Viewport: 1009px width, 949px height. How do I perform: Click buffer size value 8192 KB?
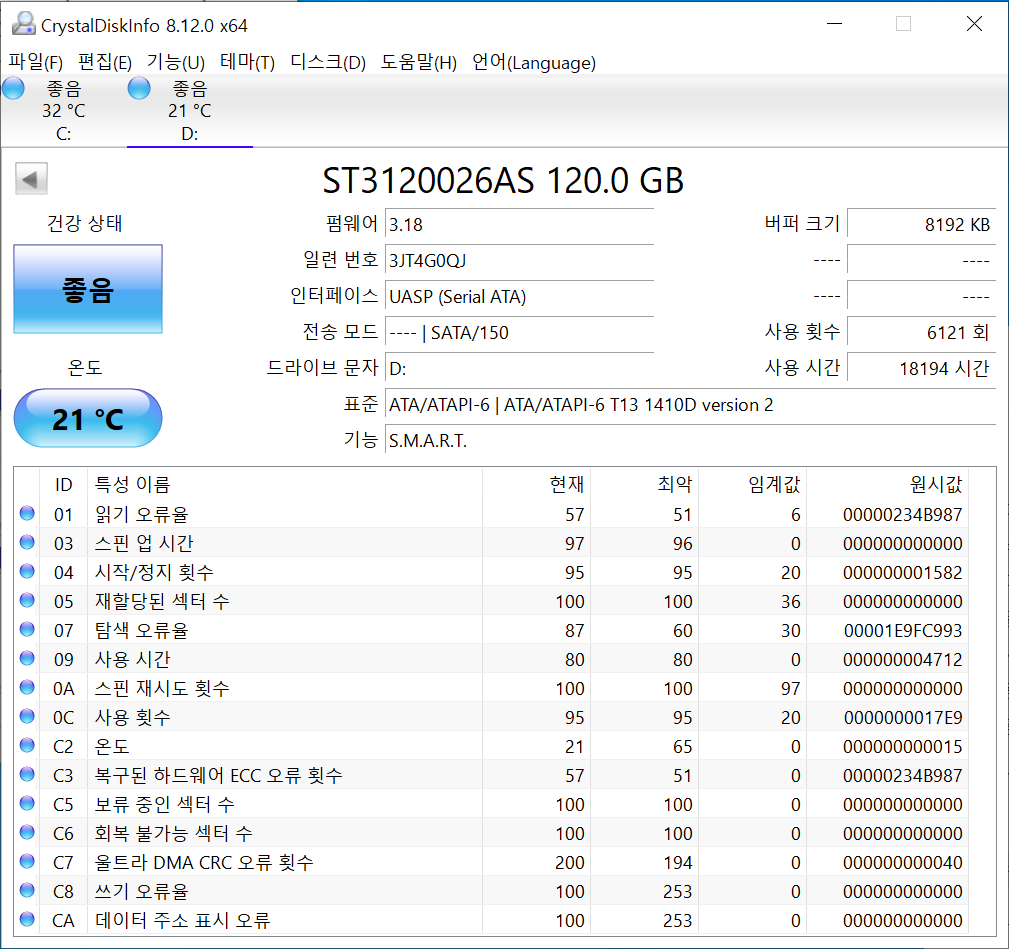point(921,225)
